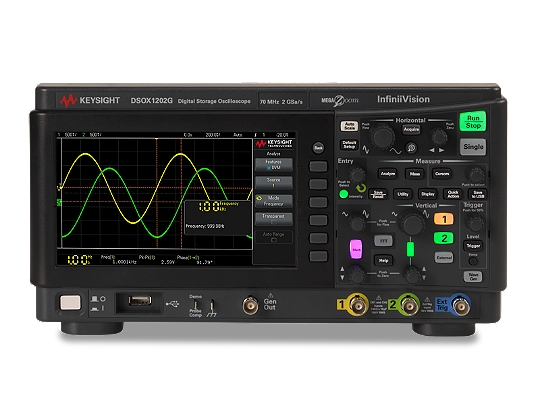This screenshot has width=540, height=405.
Task: Open the Save/Recall key
Action: tap(378, 194)
